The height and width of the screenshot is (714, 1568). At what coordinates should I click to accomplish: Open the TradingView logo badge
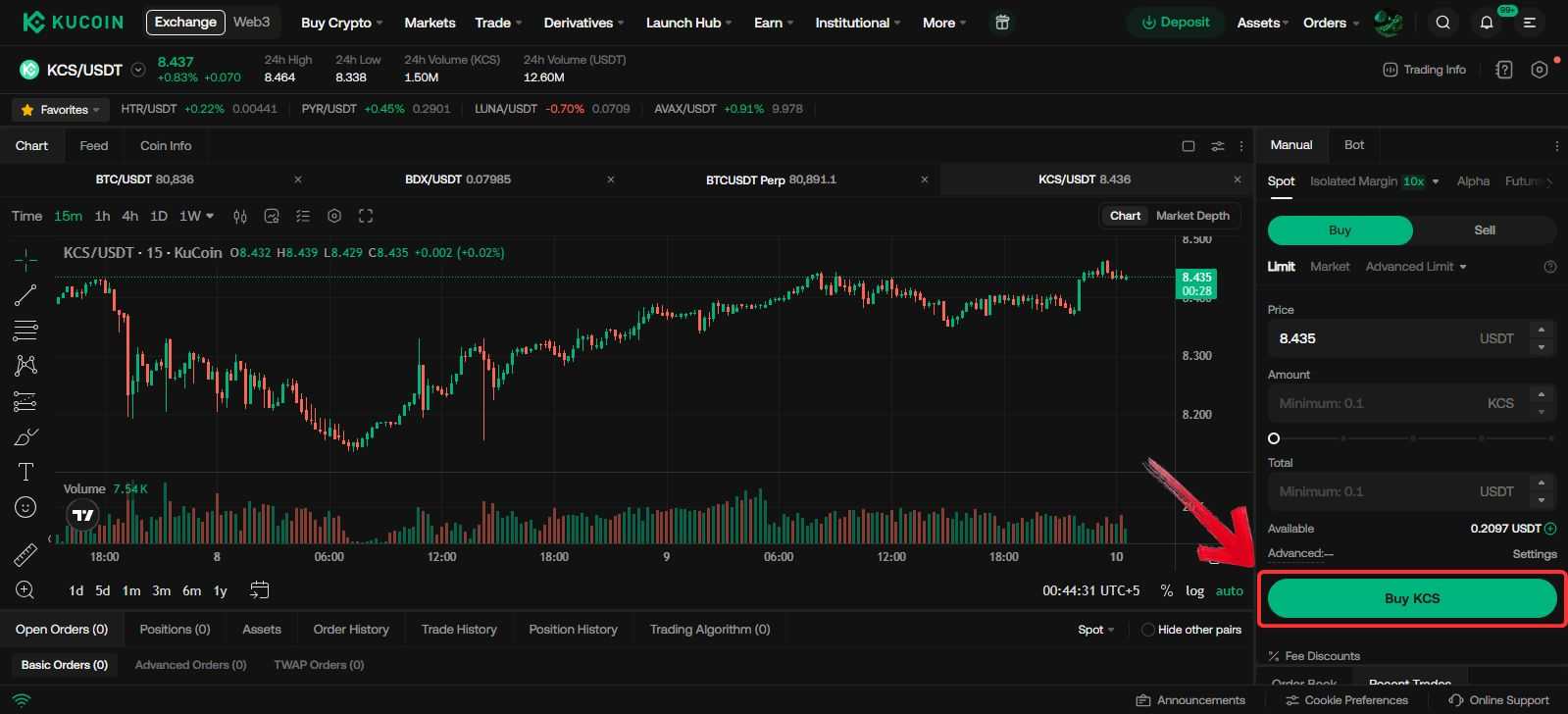tap(83, 515)
